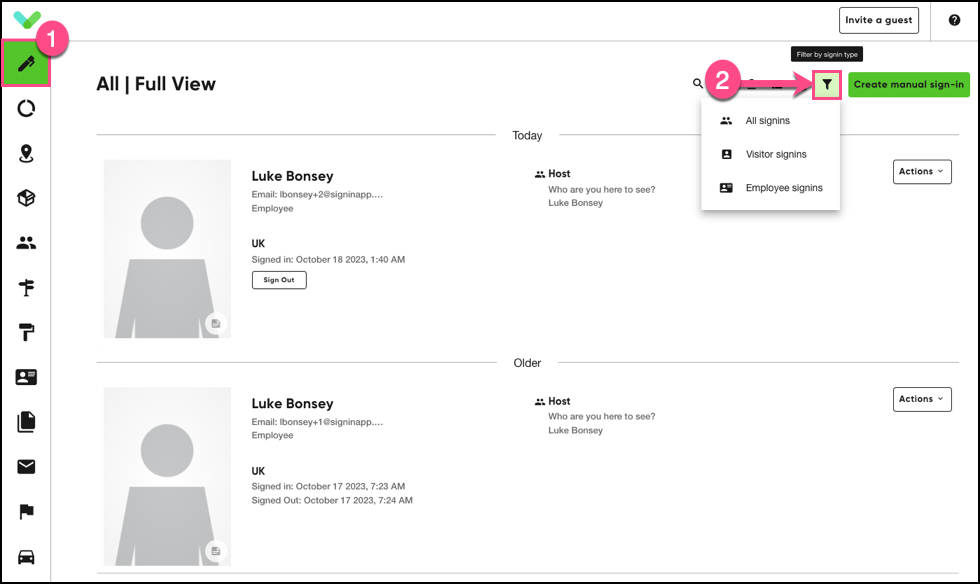This screenshot has height=584, width=980.
Task: Open the location pin icon in the sidebar
Action: (26, 153)
